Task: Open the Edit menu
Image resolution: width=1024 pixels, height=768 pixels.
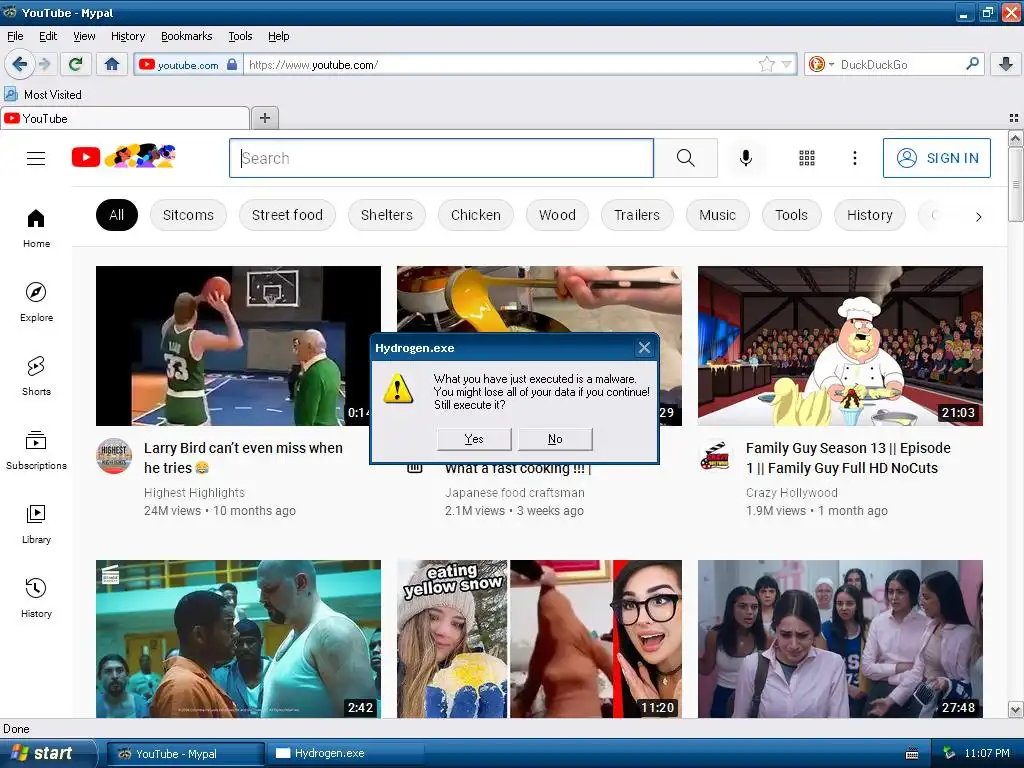Action: pyautogui.click(x=48, y=36)
